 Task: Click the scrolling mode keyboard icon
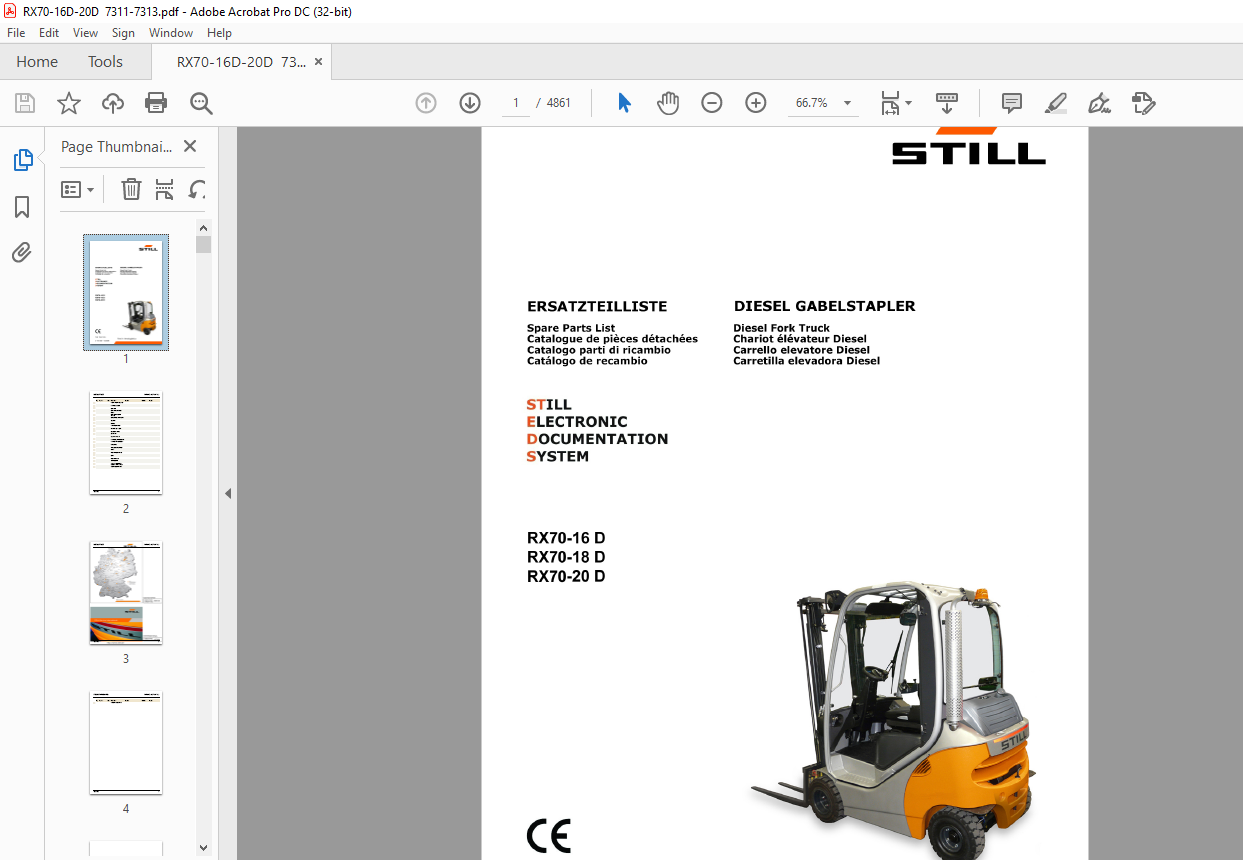(x=946, y=103)
